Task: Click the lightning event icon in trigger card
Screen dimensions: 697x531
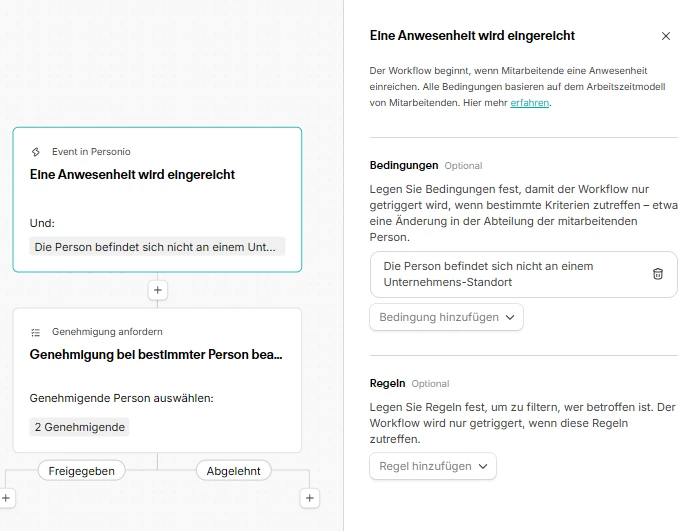Action: click(x=37, y=152)
